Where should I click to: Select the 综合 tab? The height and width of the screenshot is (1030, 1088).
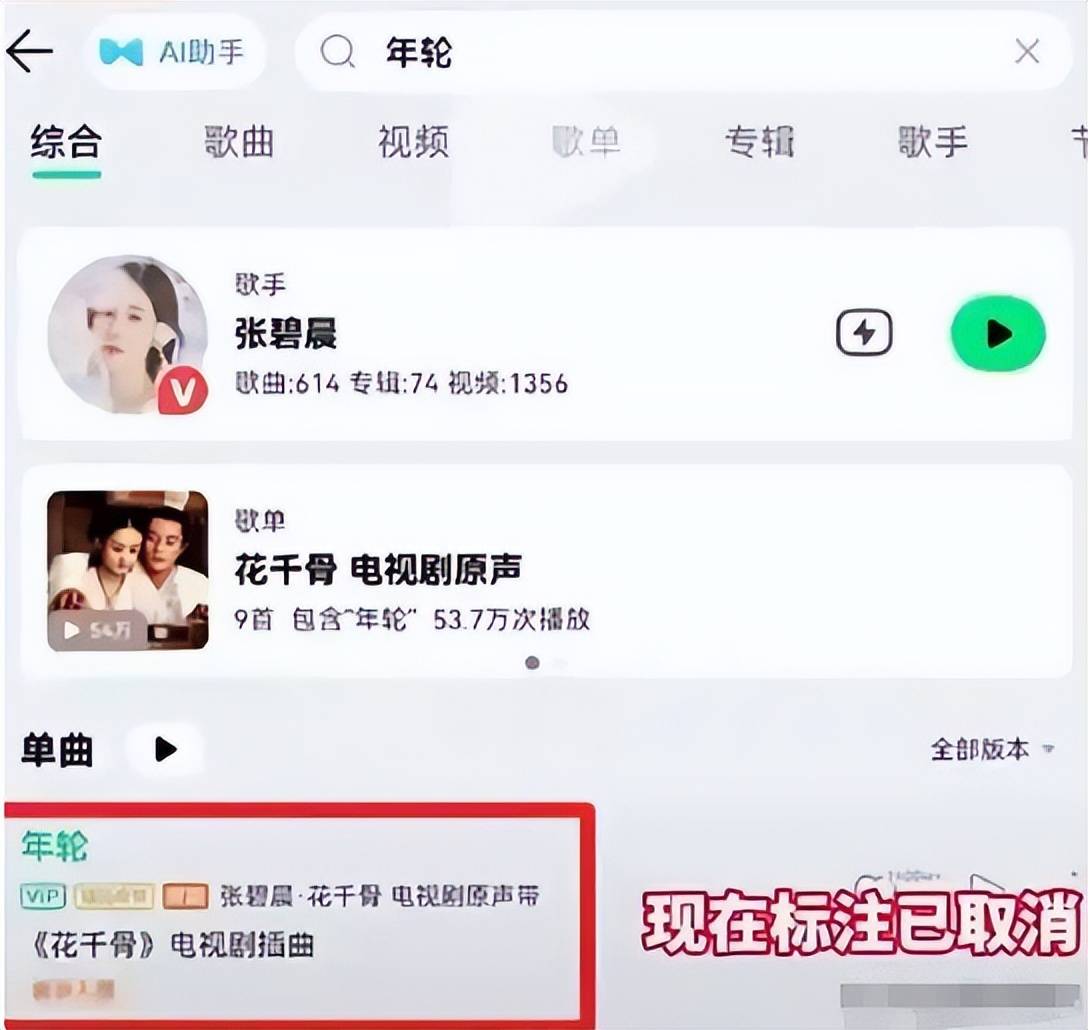click(x=67, y=142)
